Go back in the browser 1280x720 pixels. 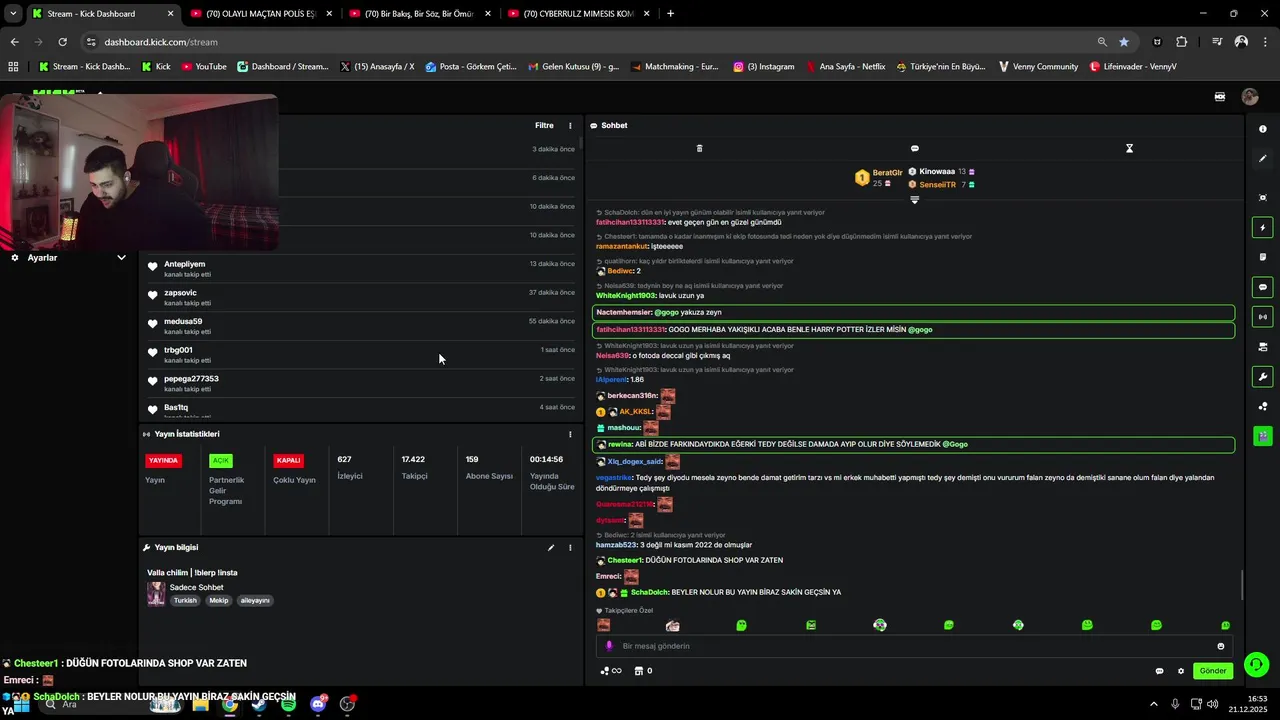point(14,42)
